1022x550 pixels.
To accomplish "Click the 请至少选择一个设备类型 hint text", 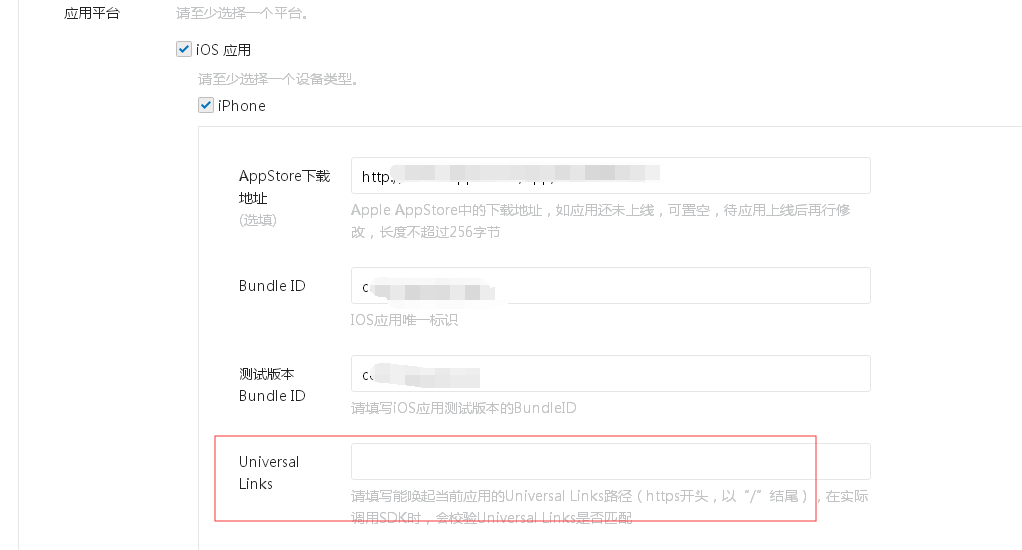I will click(x=278, y=80).
